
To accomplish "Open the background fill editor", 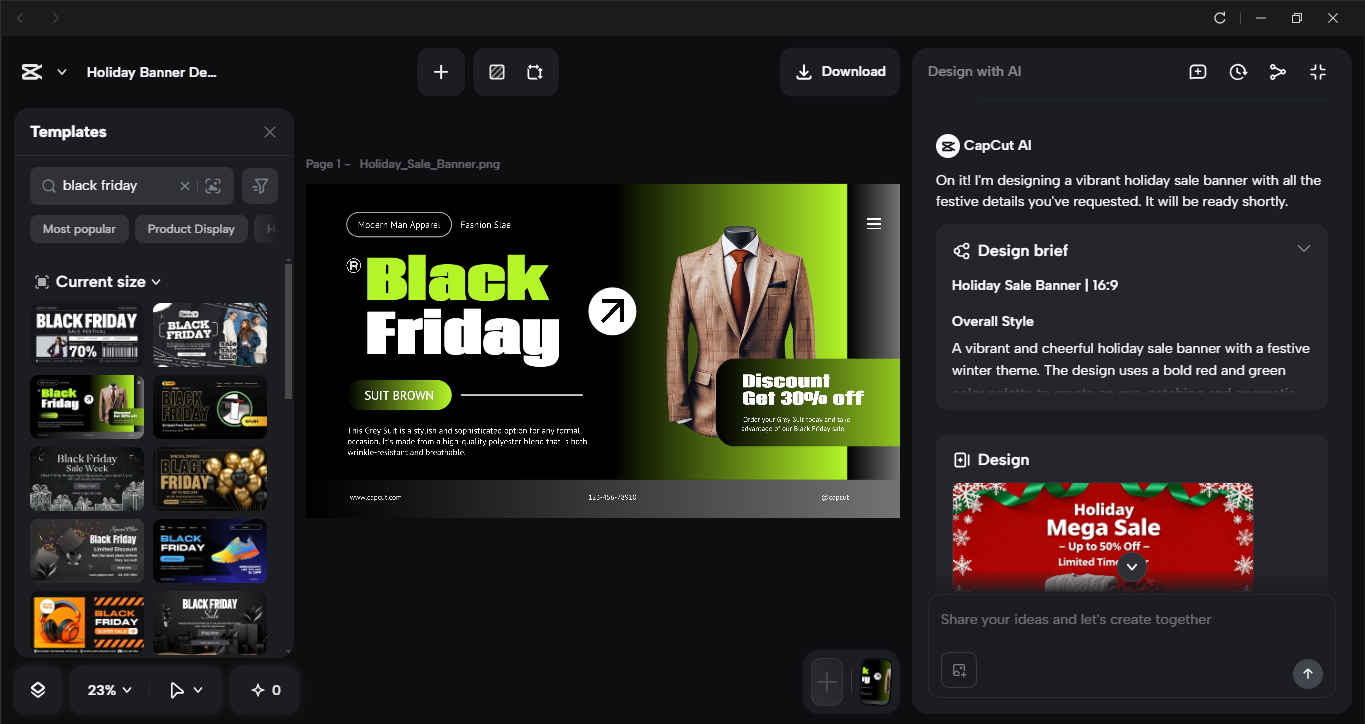I will (496, 71).
